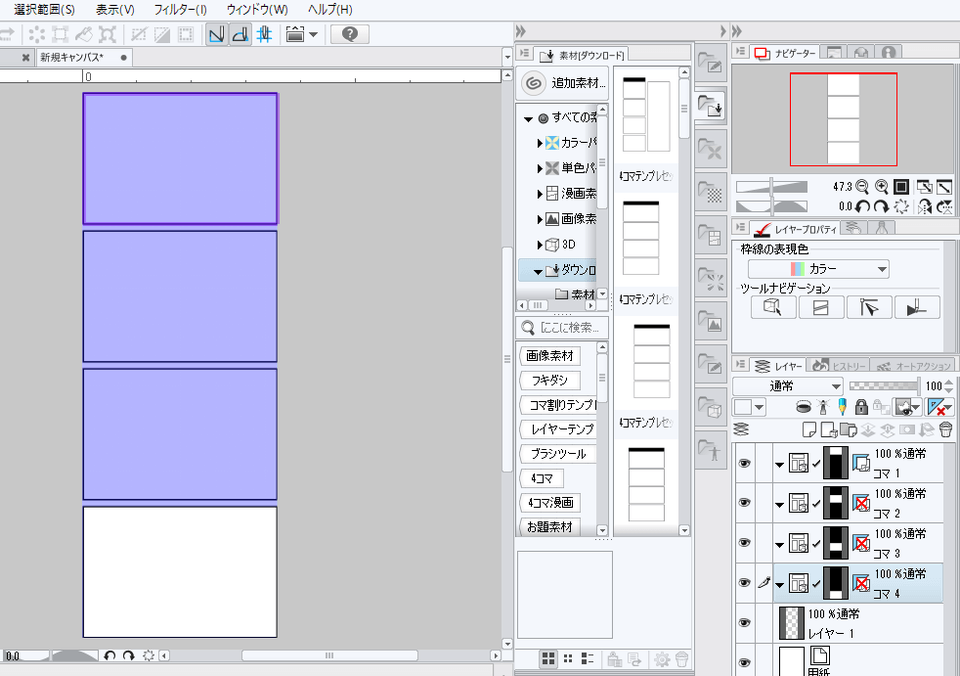Rotate canvas left in Navigator panel
Image resolution: width=960 pixels, height=676 pixels.
click(862, 206)
